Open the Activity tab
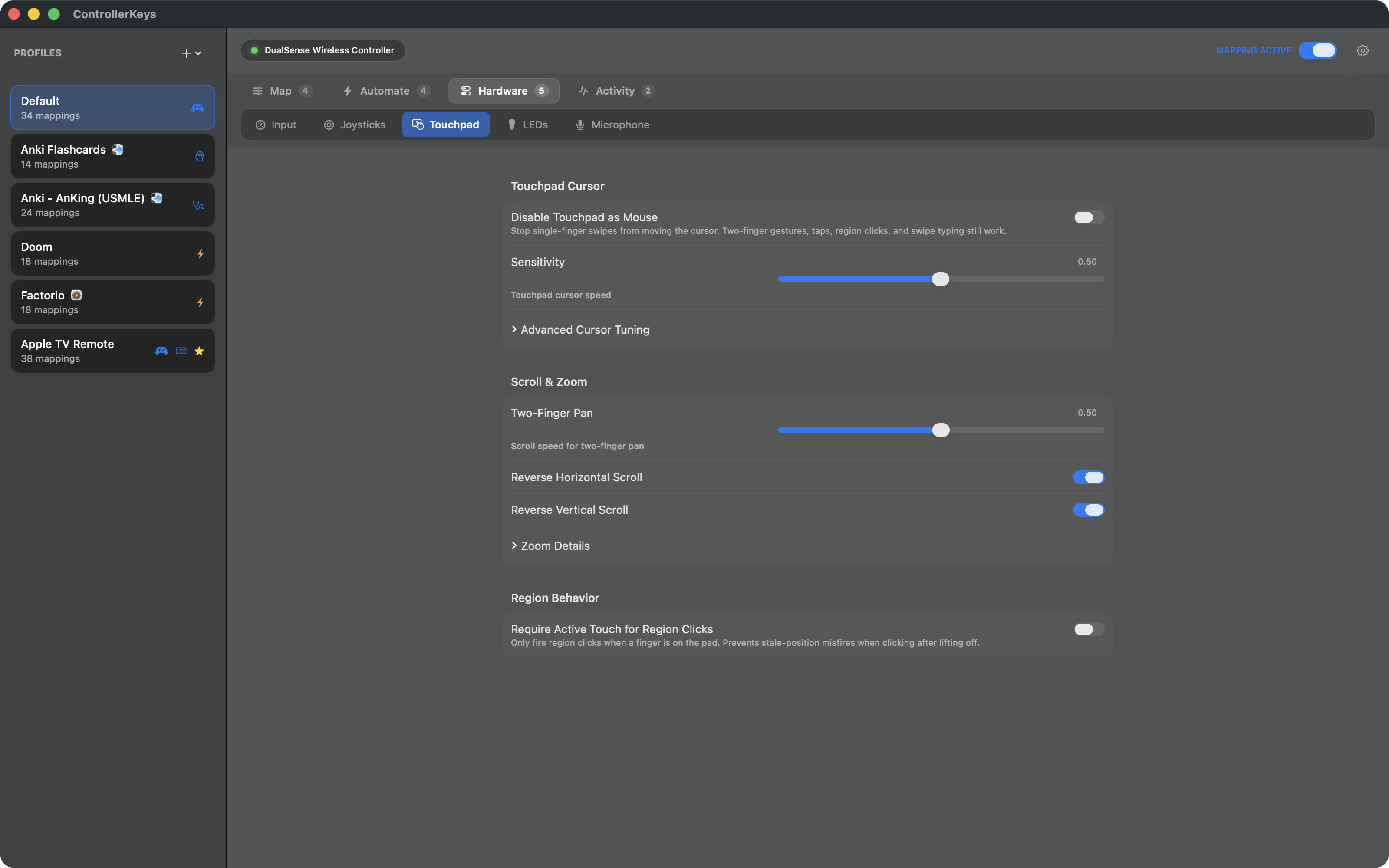Viewport: 1389px width, 868px height. (616, 91)
